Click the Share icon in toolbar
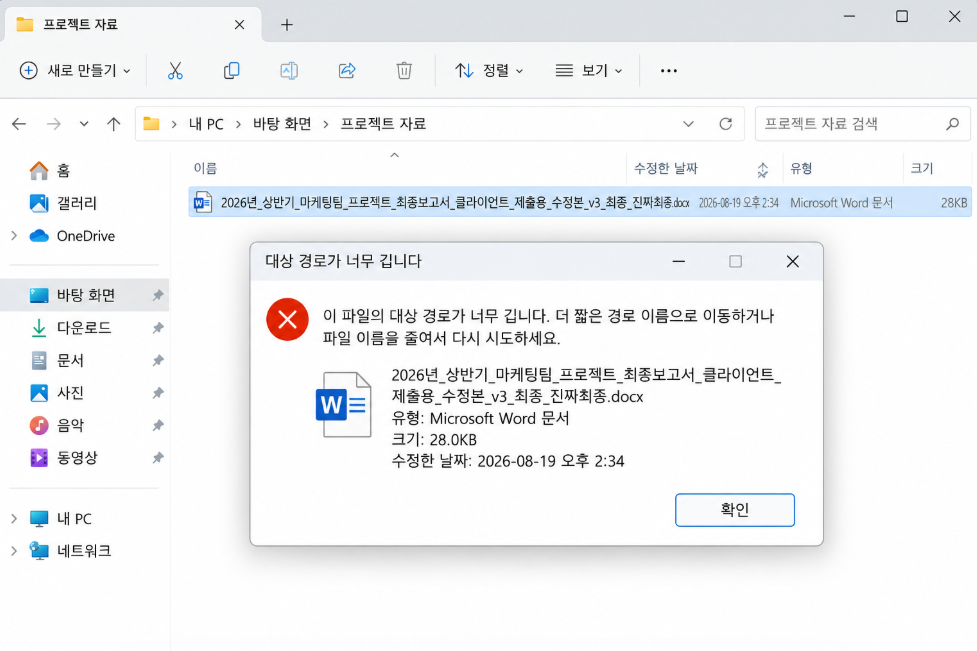 [347, 70]
